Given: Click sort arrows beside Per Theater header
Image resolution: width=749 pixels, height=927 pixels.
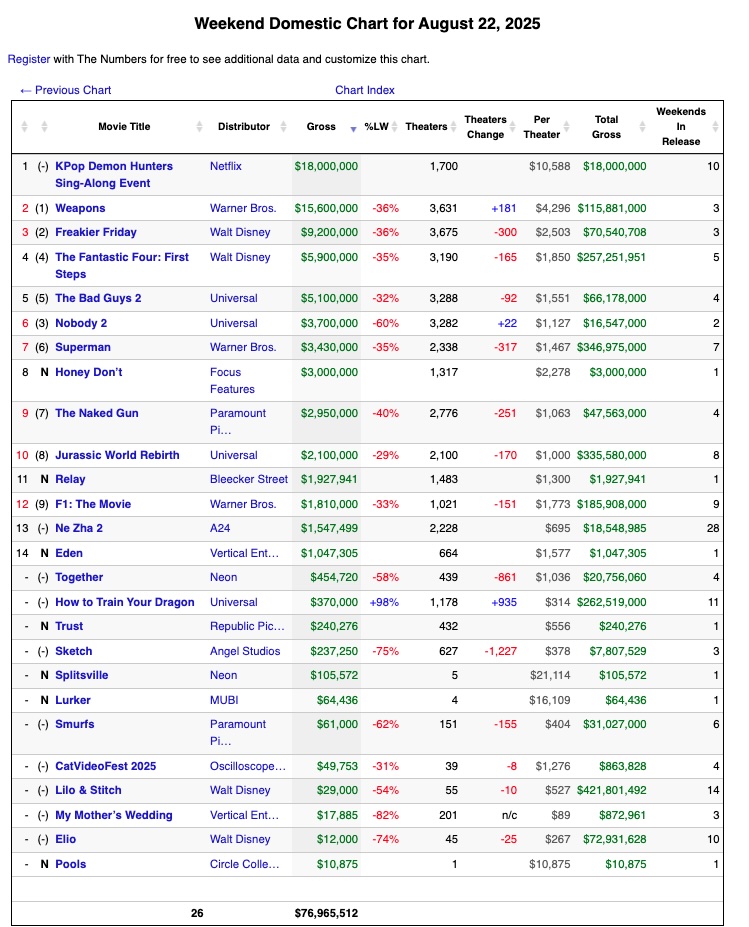Looking at the screenshot, I should coord(566,127).
